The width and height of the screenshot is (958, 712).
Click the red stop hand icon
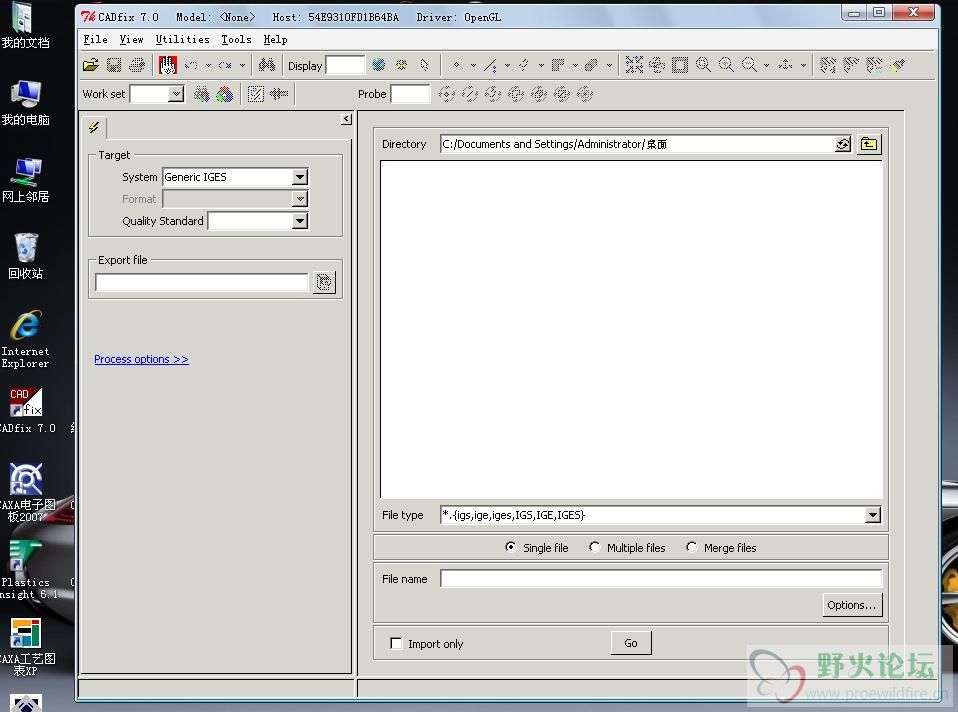pos(167,65)
